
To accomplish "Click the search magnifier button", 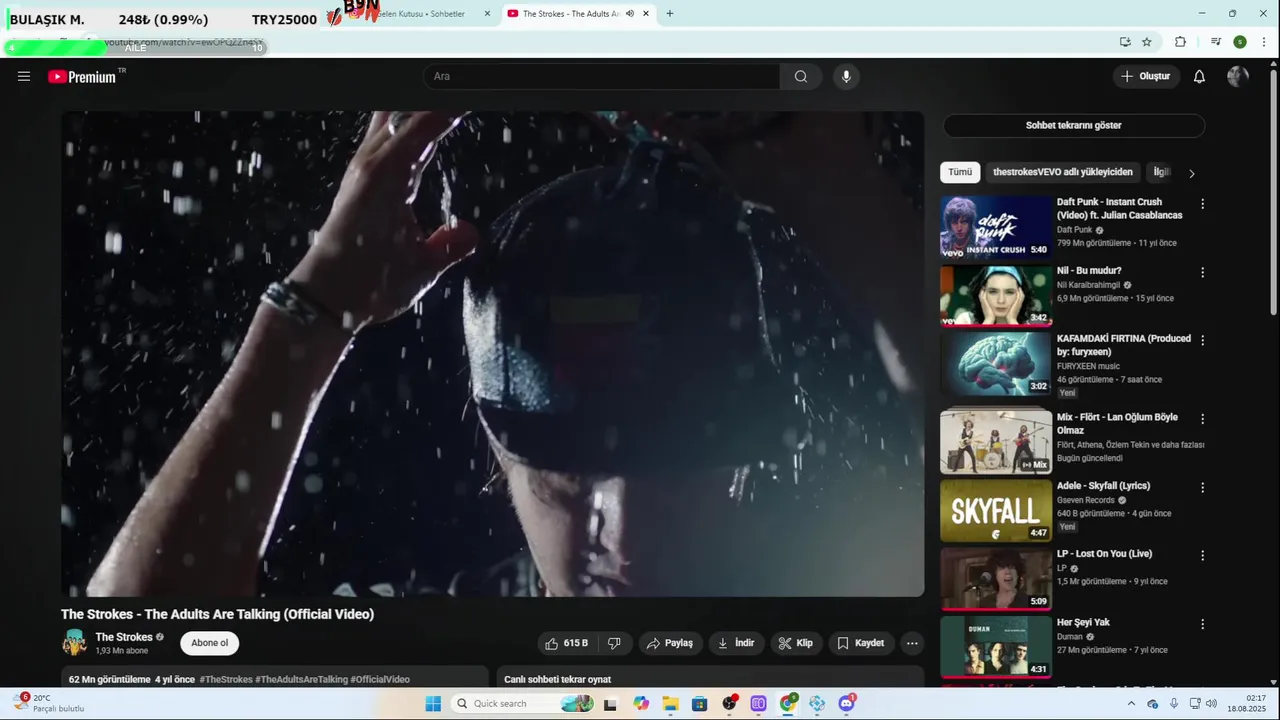I will (x=801, y=76).
